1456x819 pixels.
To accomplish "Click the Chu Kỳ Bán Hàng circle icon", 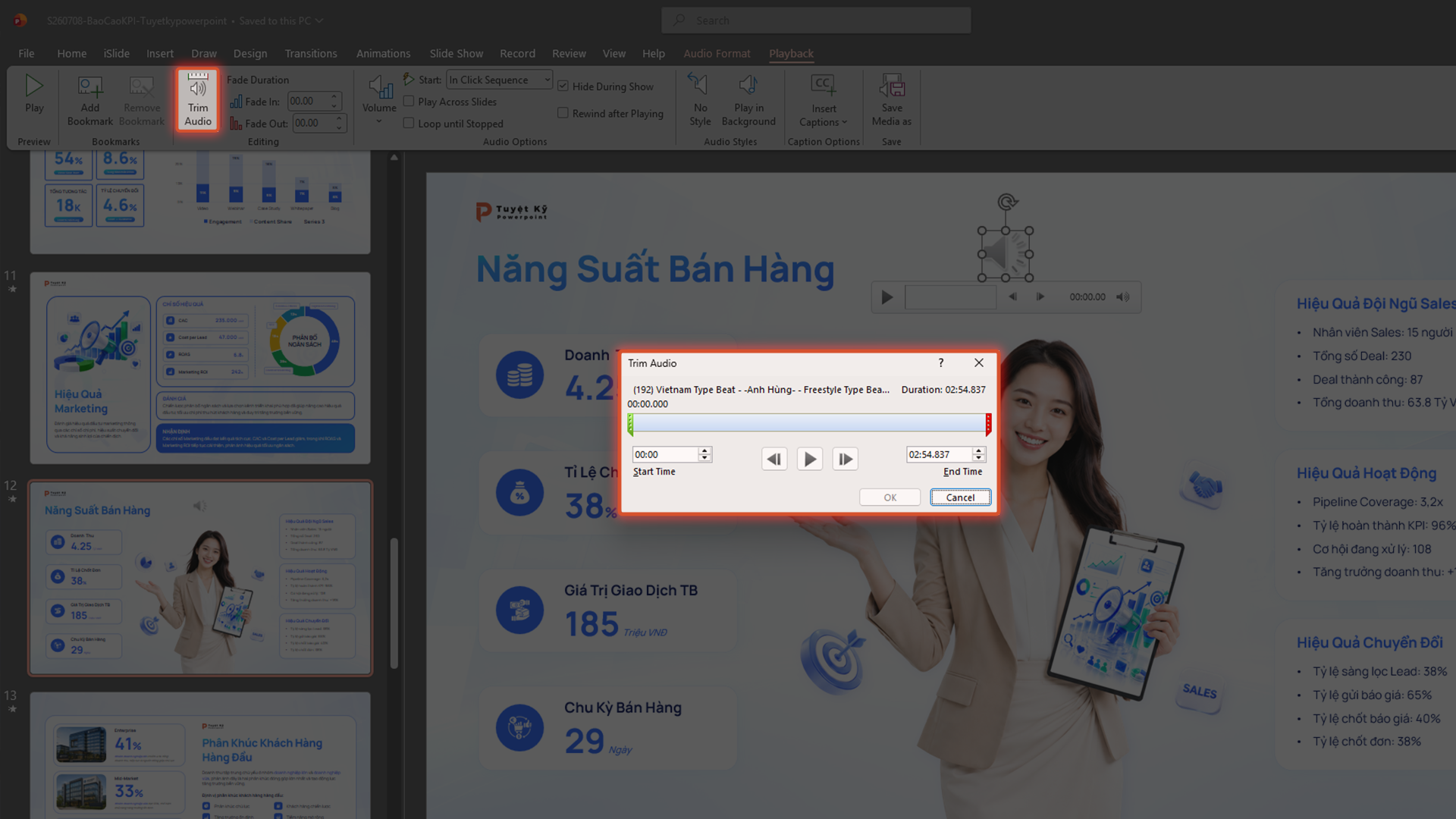I will pos(520,727).
